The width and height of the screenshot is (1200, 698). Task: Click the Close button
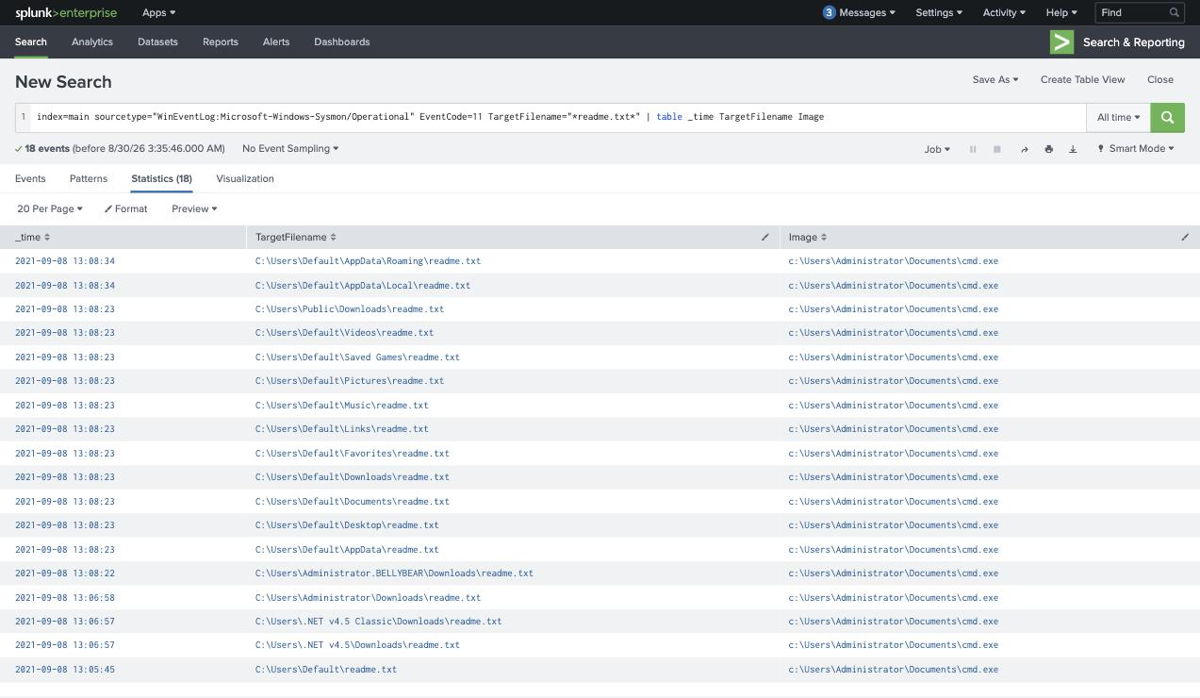coord(1160,80)
